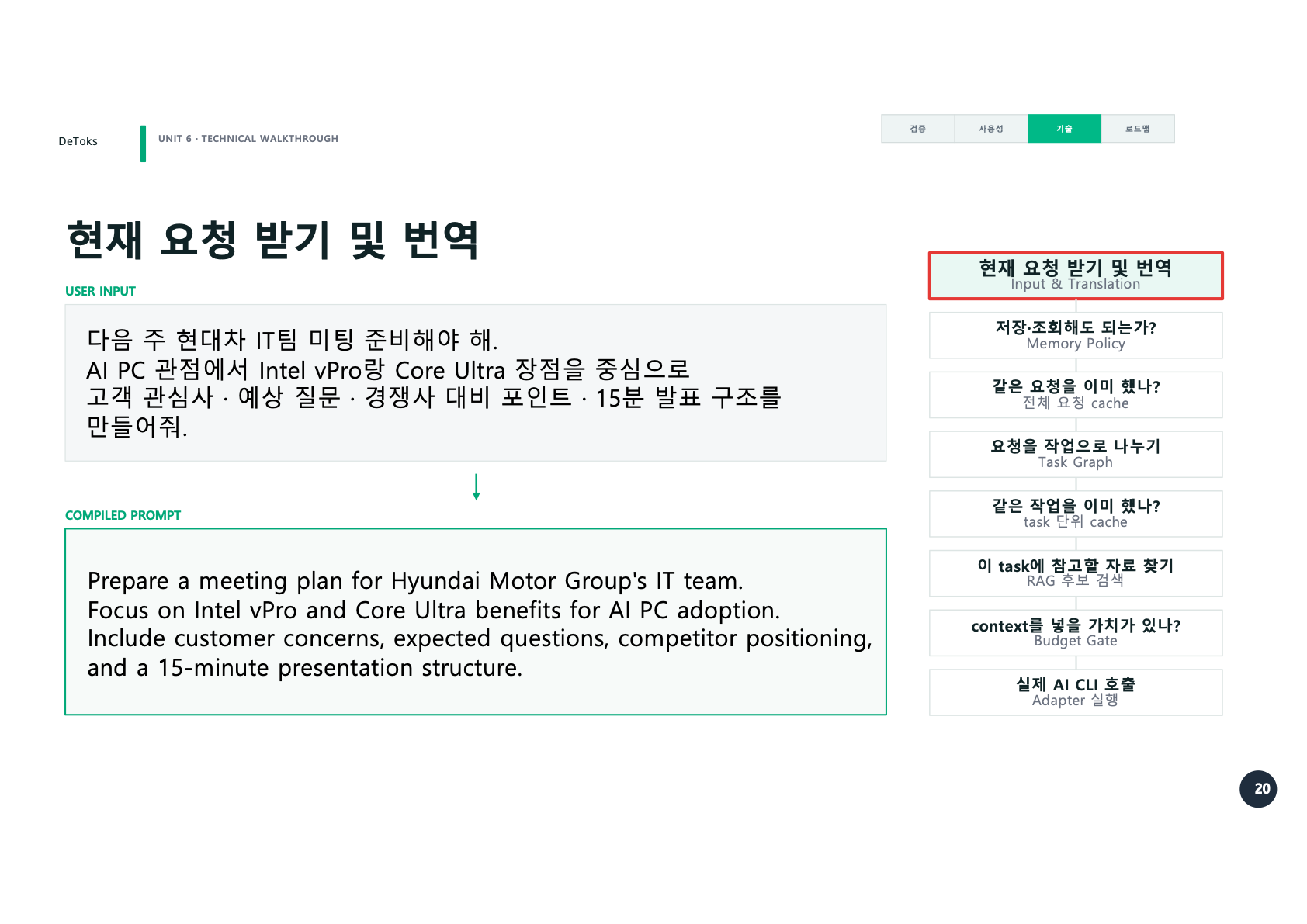
Task: Select the 현재 요청 받기 및 번역 step box
Action: click(1076, 275)
